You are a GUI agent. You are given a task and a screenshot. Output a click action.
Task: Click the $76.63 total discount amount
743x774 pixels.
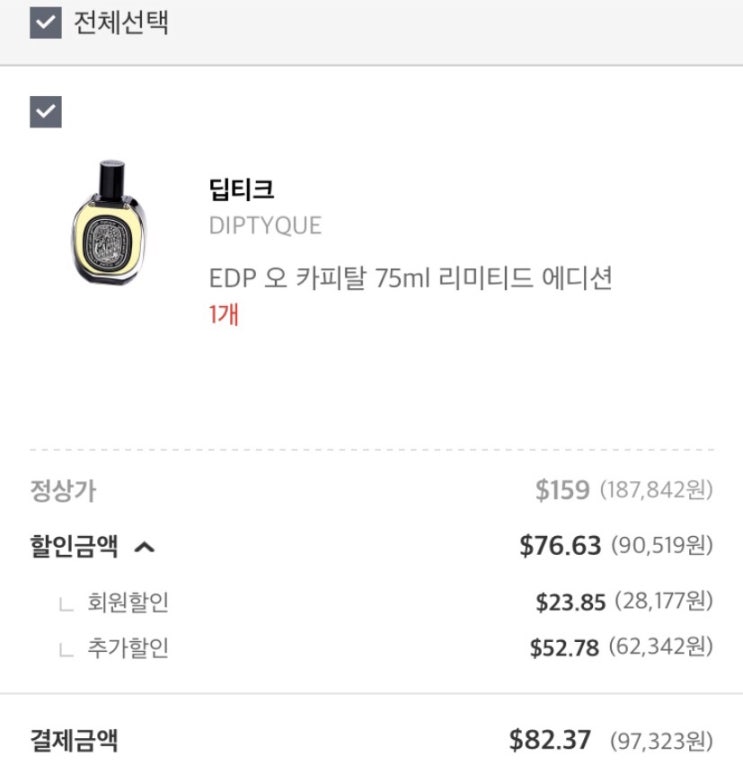[560, 546]
